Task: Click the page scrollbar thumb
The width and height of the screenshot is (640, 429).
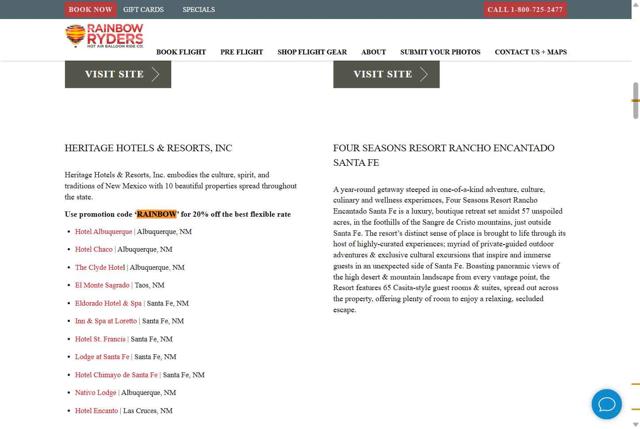Action: [636, 100]
